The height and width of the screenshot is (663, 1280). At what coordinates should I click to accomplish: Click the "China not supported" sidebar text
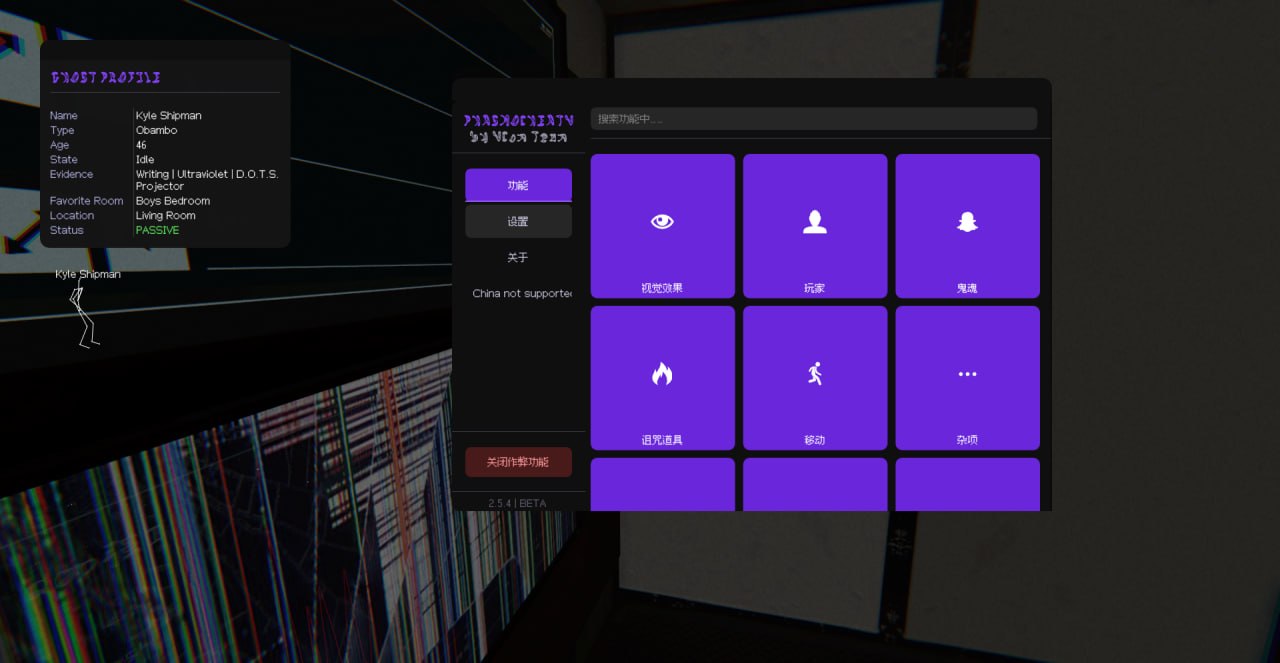pos(522,293)
